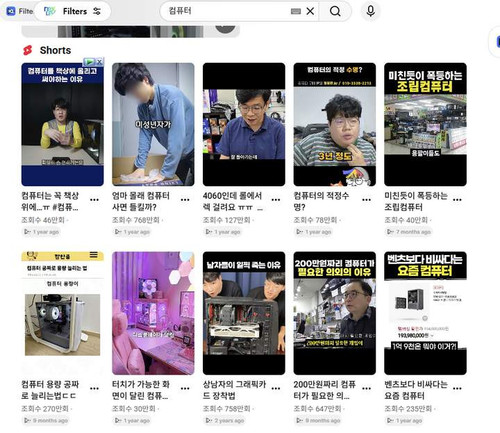Image resolution: width=500 pixels, height=433 pixels.
Task: Open title link 벤츠보다 비싸다는 요즘 컴퓨터
Action: pos(416,390)
